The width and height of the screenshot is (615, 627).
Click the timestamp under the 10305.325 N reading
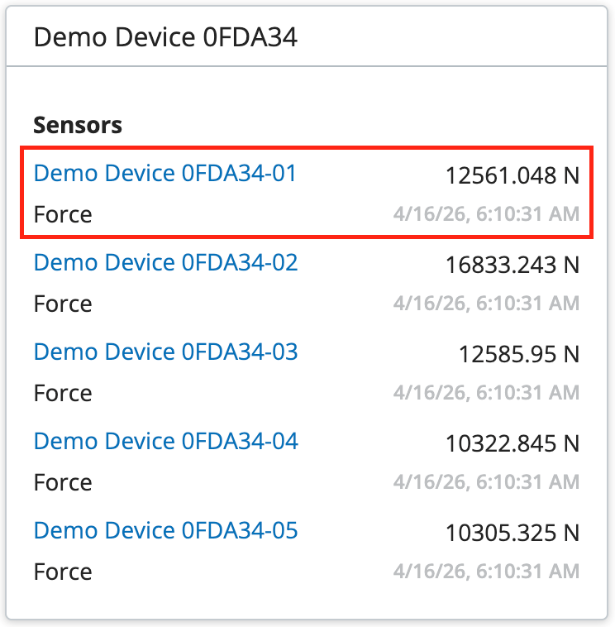(x=486, y=571)
